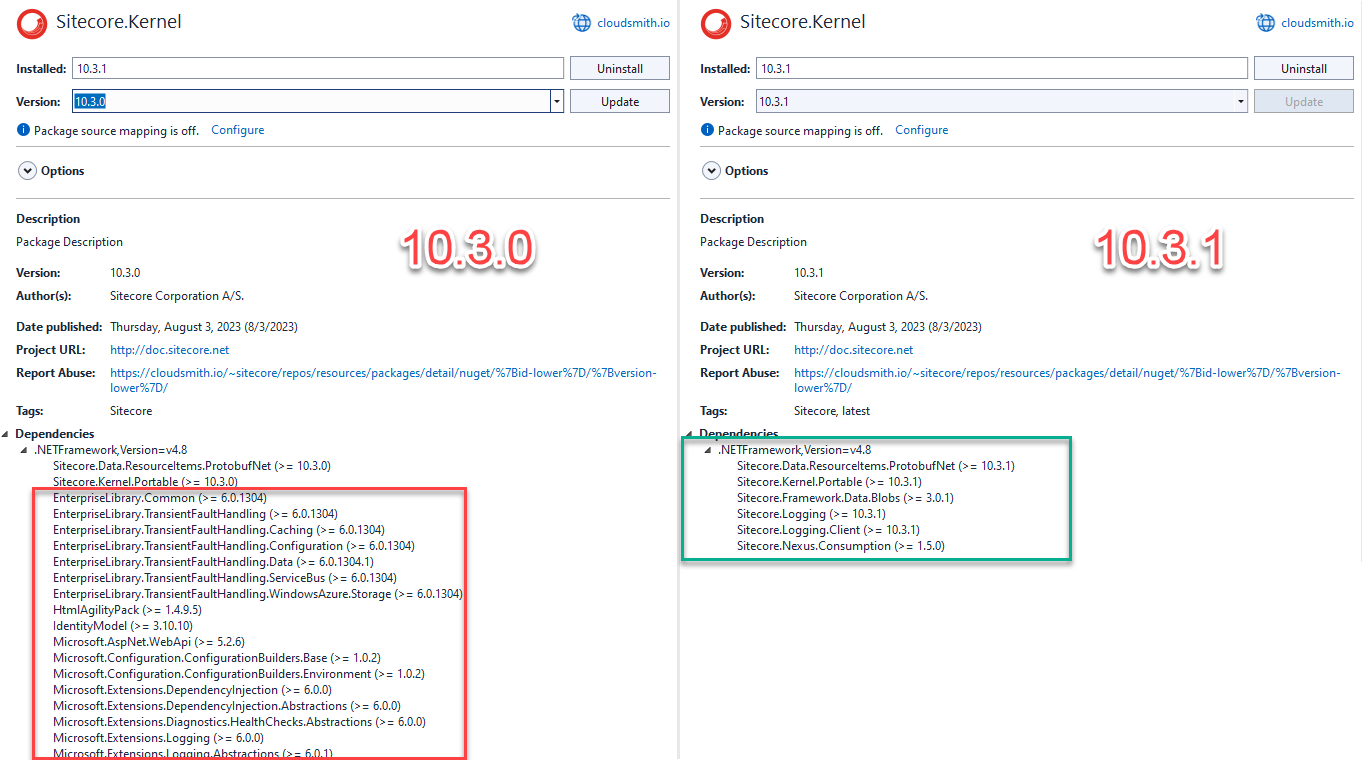
Task: Click the Installed field in right panel
Action: (1002, 69)
